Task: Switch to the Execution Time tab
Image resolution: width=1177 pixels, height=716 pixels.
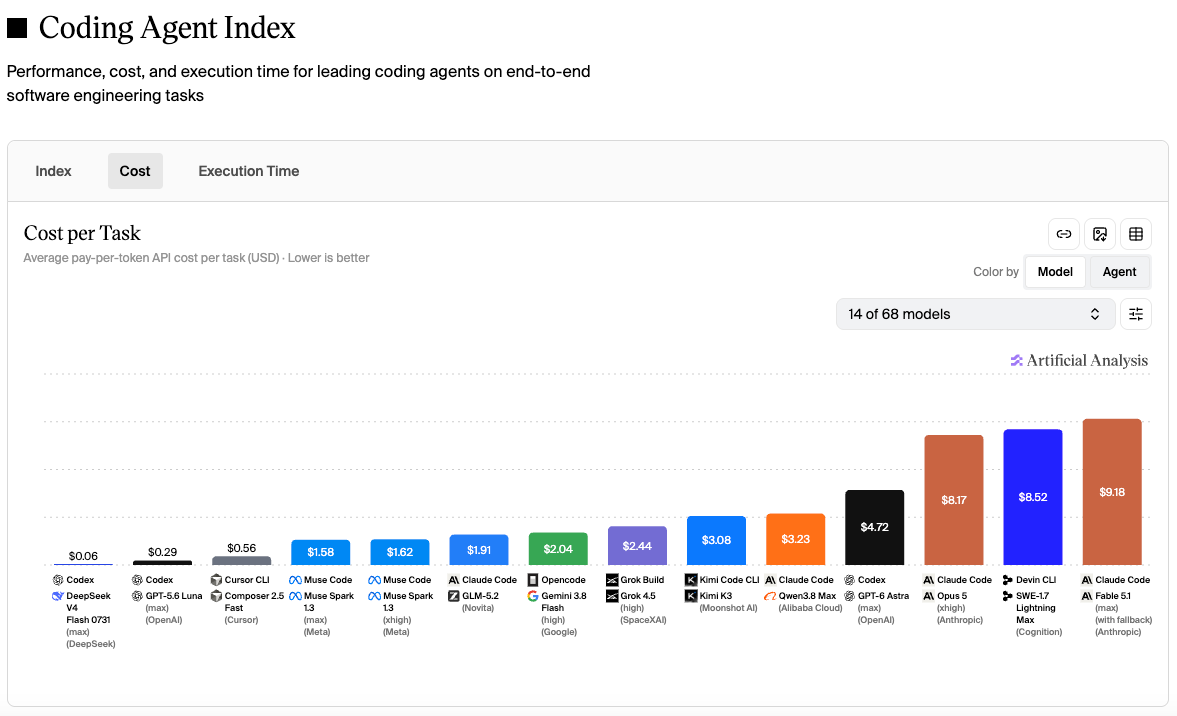Action: [248, 171]
